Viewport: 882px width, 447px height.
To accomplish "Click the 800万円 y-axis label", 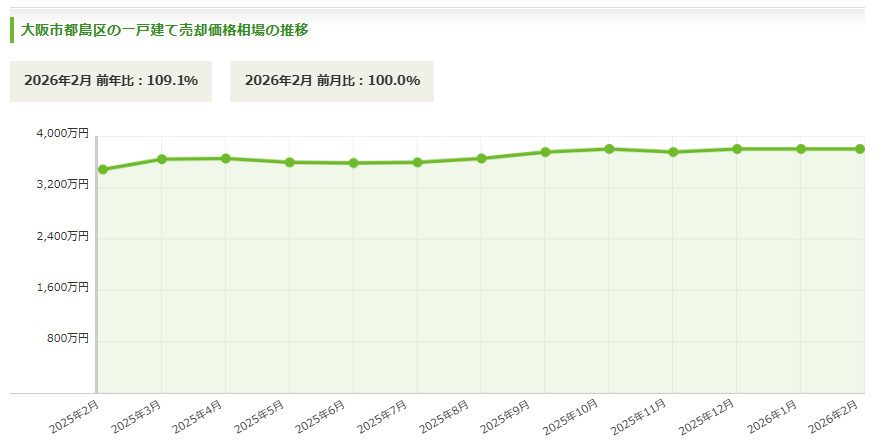I will coord(68,338).
